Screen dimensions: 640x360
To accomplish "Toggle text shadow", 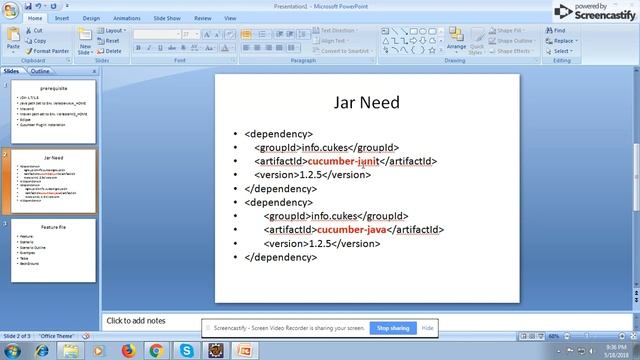I will [x=183, y=48].
